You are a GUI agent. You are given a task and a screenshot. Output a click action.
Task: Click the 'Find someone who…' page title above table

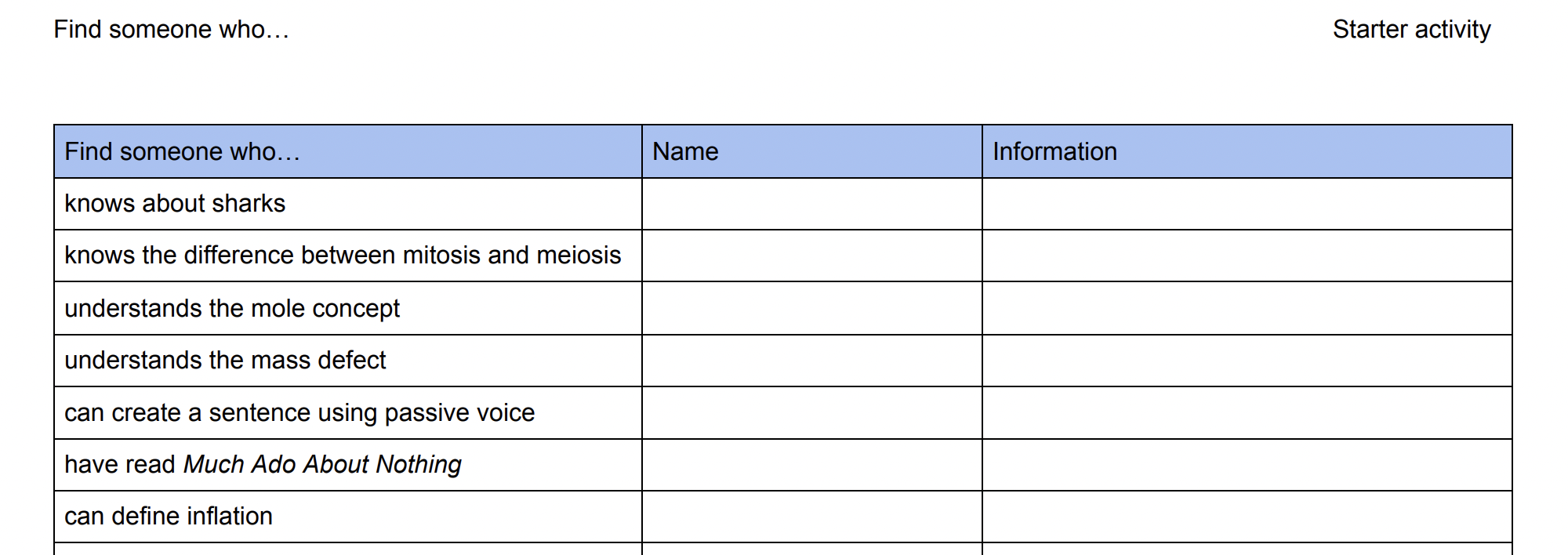pos(171,30)
